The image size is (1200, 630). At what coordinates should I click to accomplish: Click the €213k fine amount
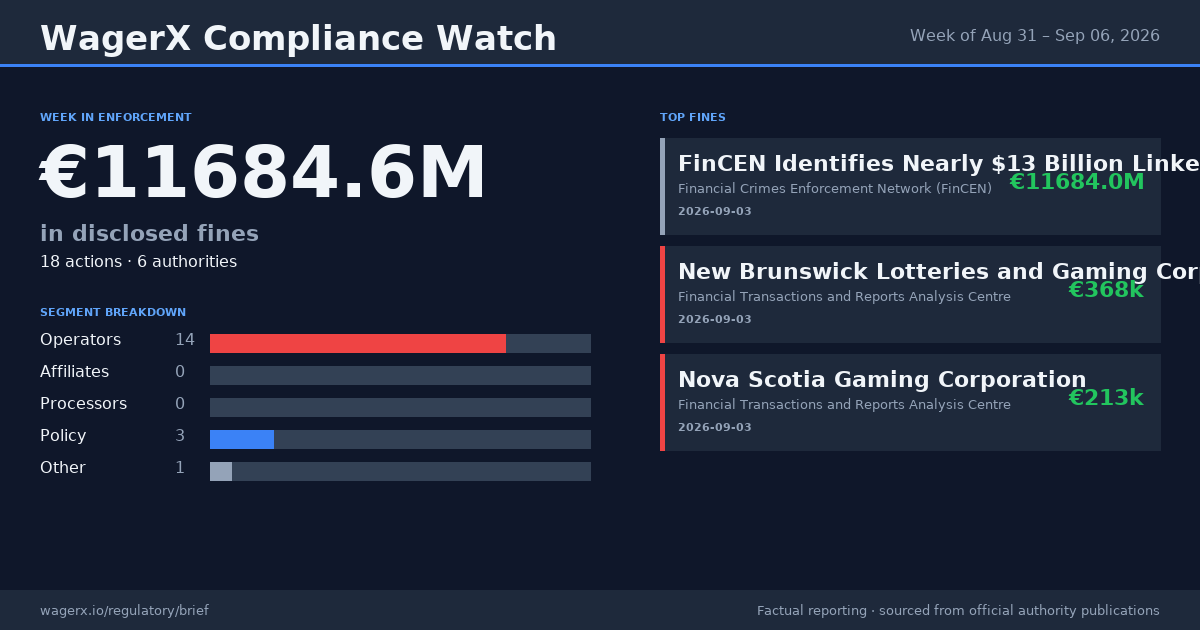click(x=1106, y=398)
